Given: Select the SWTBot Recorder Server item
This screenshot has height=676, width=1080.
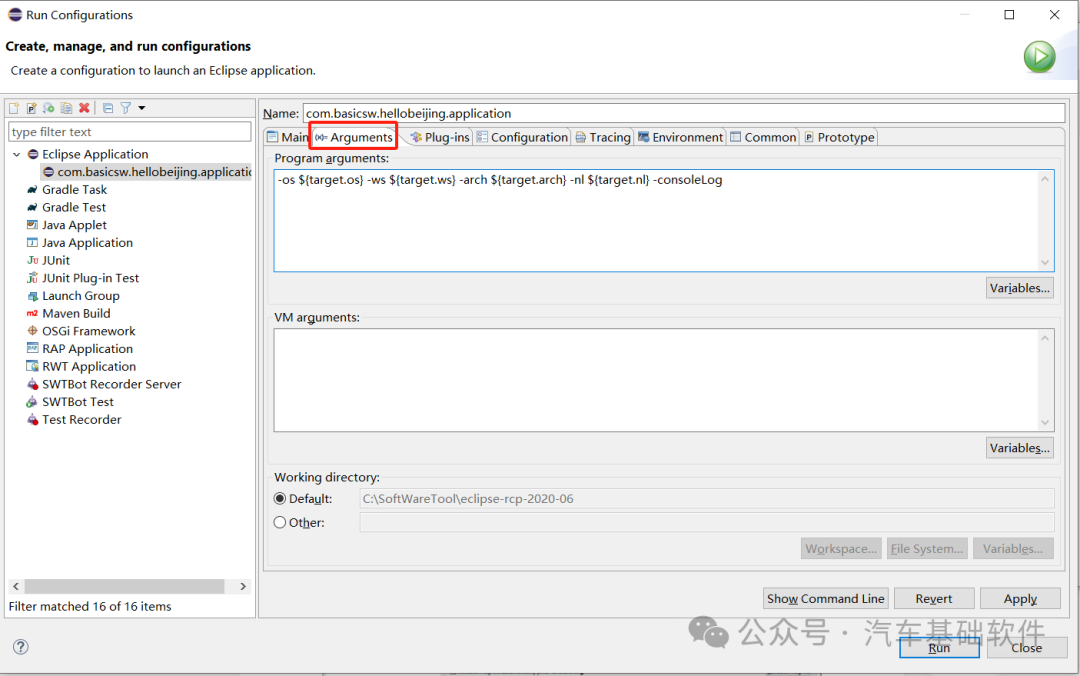Looking at the screenshot, I should click(x=112, y=385).
